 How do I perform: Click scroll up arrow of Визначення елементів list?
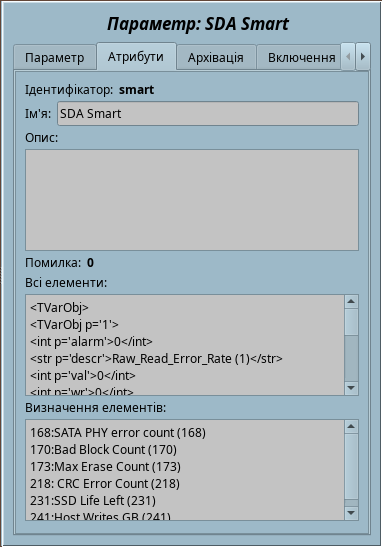pos(351,427)
